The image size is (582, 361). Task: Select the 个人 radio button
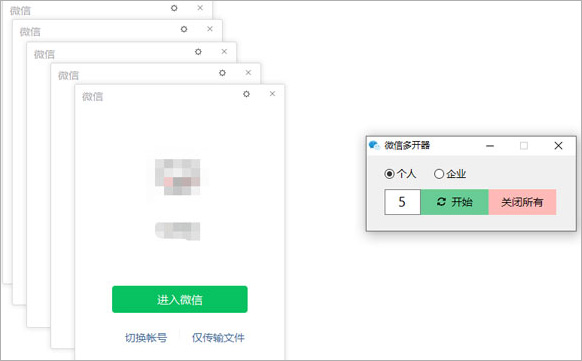click(x=389, y=174)
